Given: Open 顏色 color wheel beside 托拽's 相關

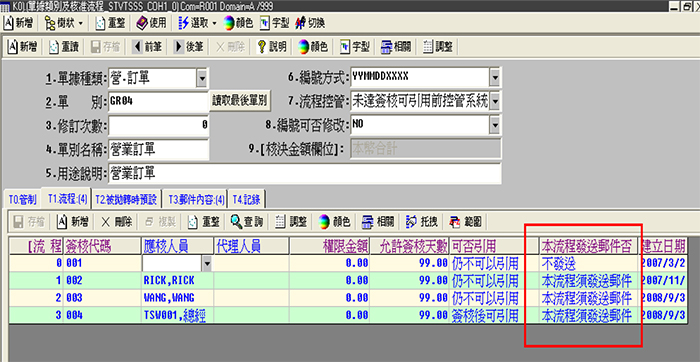Looking at the screenshot, I should tap(334, 222).
